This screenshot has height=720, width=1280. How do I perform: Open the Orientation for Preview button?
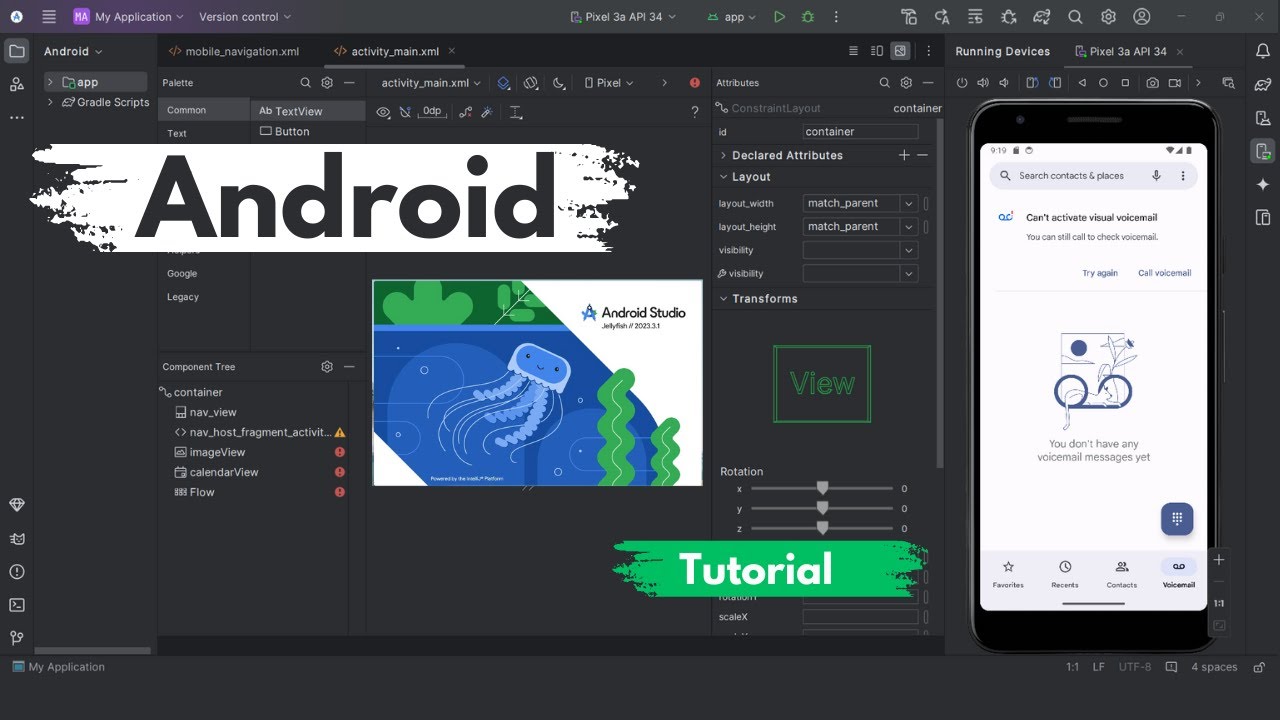(532, 83)
